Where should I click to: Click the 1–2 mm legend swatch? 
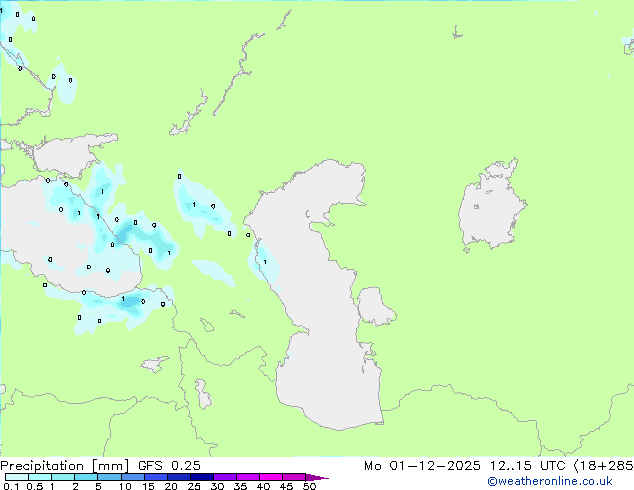click(x=63, y=477)
